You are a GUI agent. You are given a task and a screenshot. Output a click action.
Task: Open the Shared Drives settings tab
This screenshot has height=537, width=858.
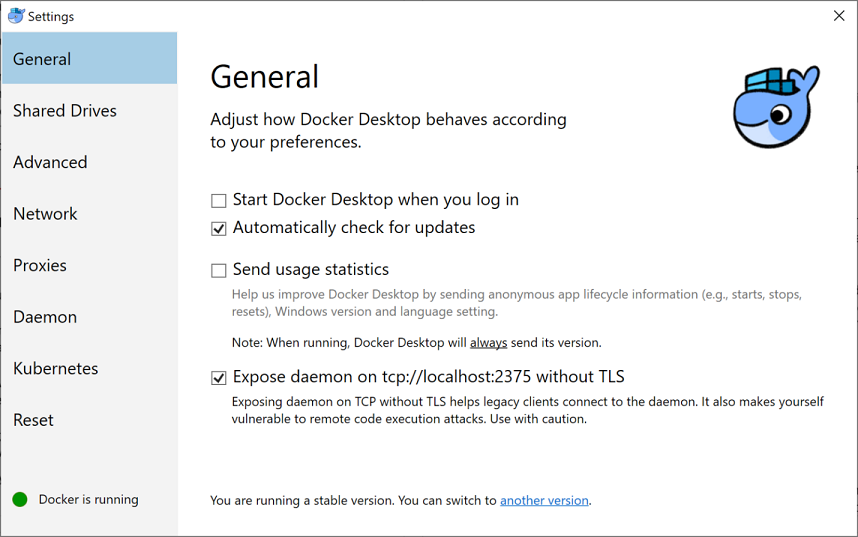pos(65,111)
